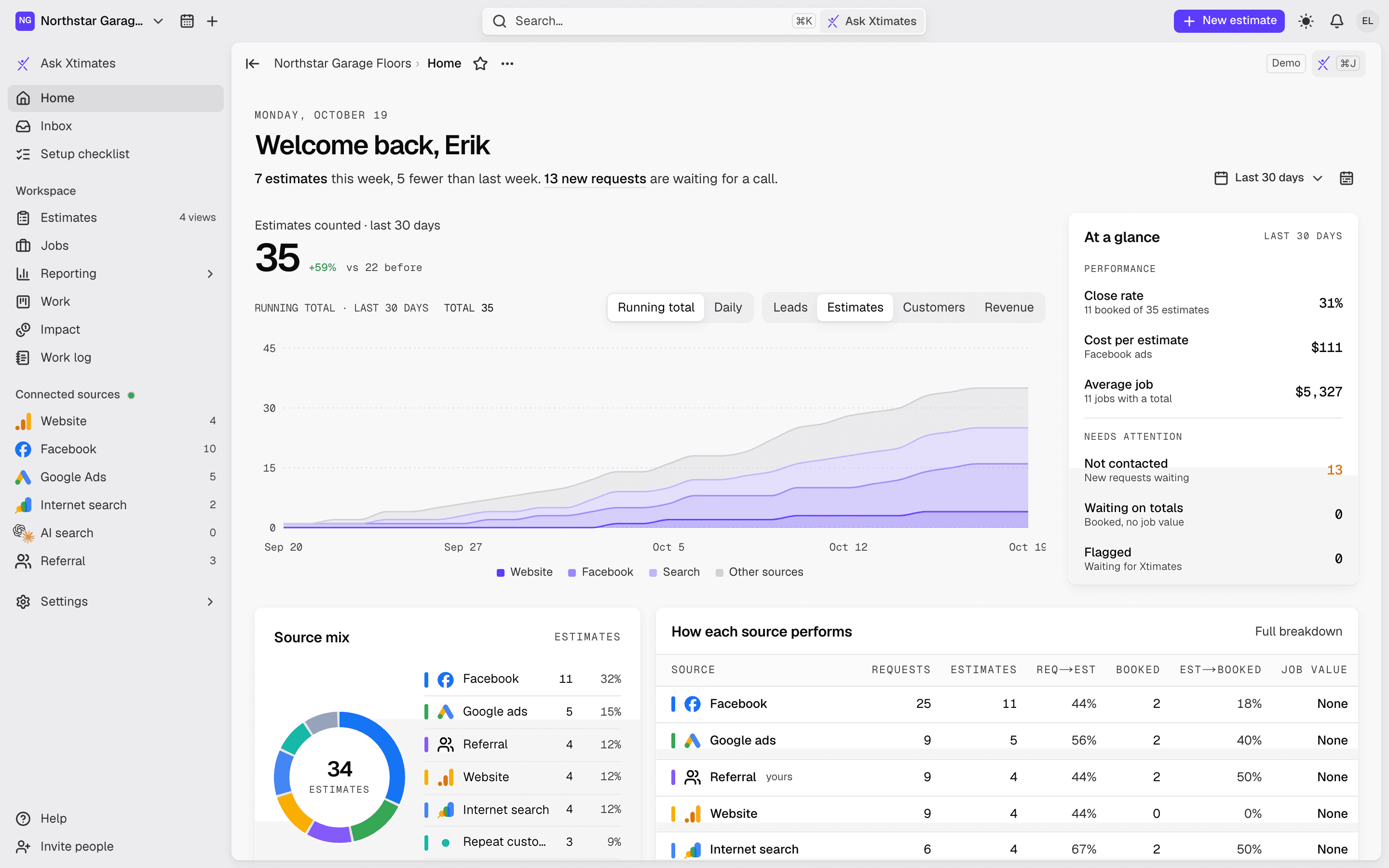Switch the chart to Running total

655,307
